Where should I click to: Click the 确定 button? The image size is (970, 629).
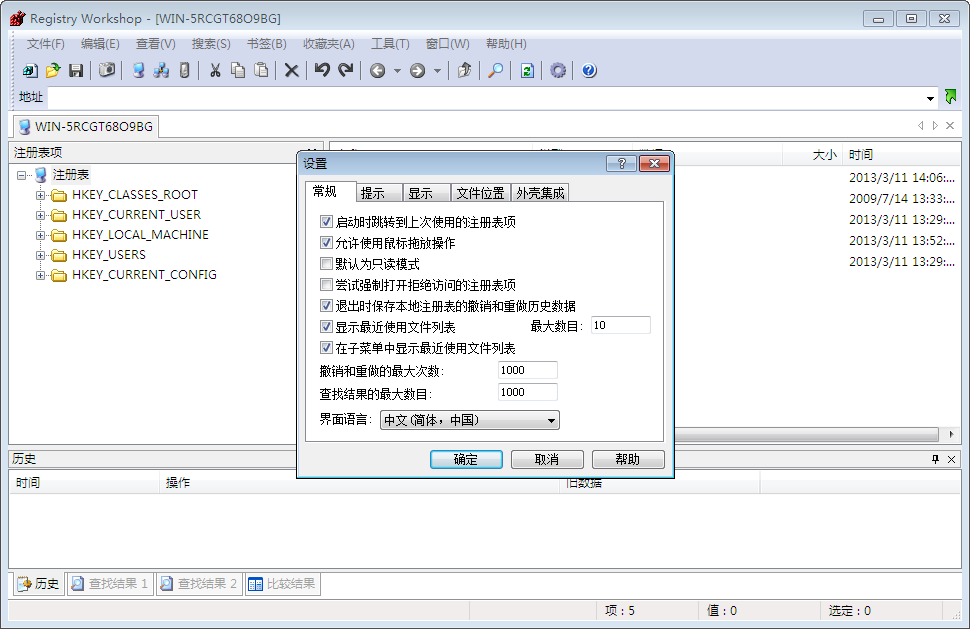coord(466,460)
